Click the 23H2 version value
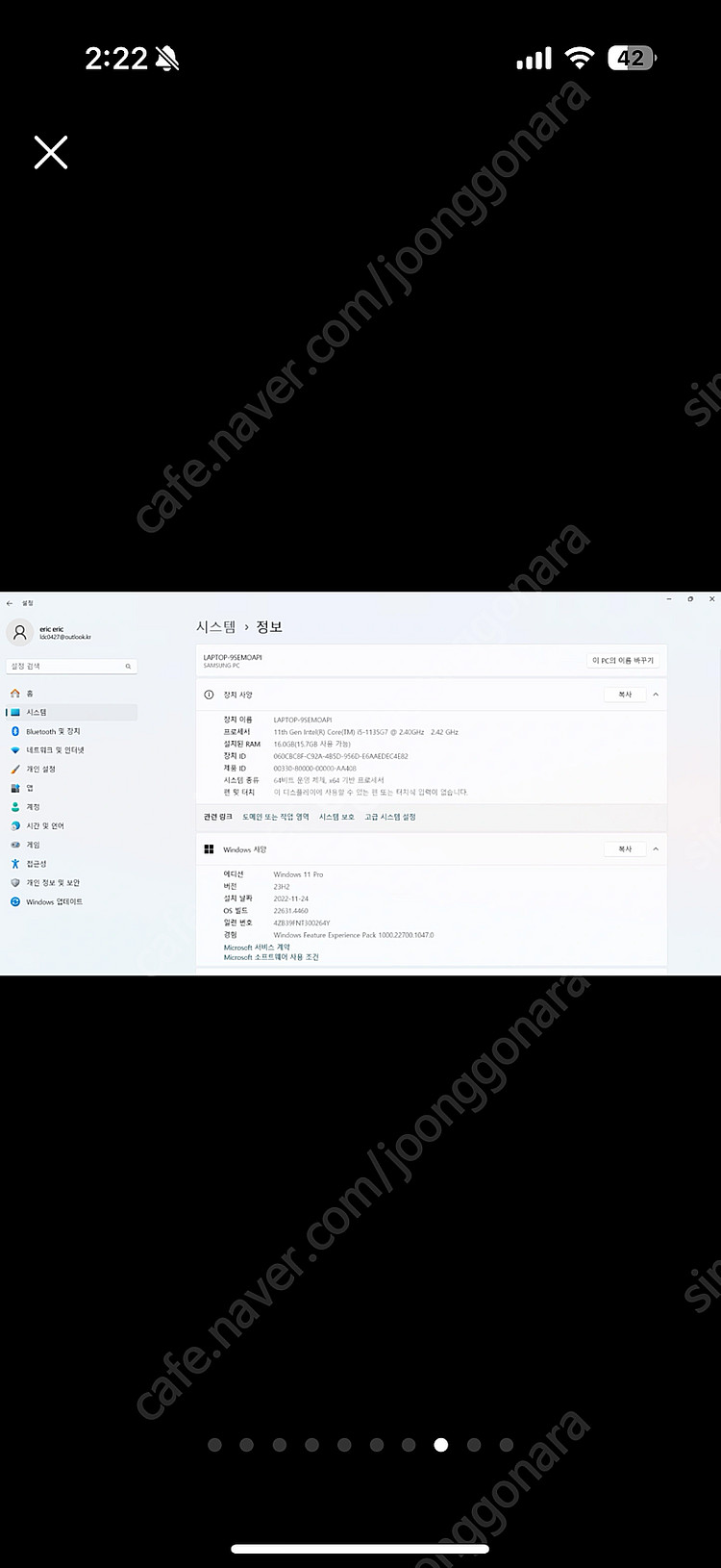Image resolution: width=721 pixels, height=1568 pixels. 282,886
